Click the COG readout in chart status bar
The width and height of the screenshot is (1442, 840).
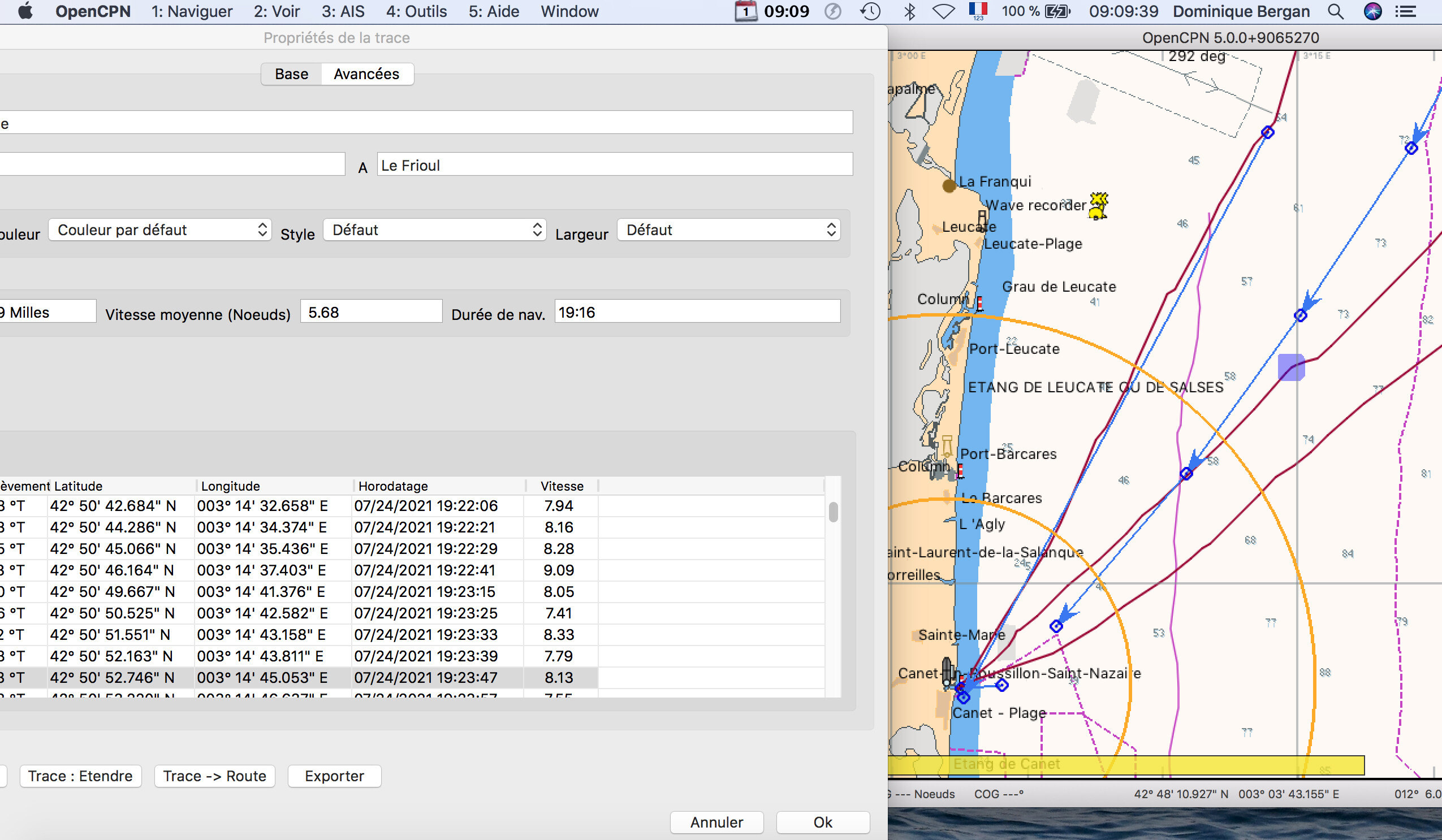[x=999, y=794]
